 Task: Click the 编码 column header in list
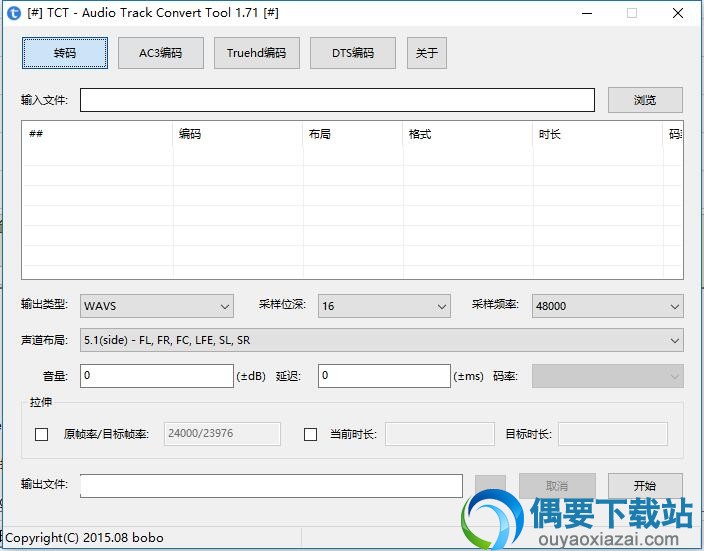pyautogui.click(x=238, y=134)
